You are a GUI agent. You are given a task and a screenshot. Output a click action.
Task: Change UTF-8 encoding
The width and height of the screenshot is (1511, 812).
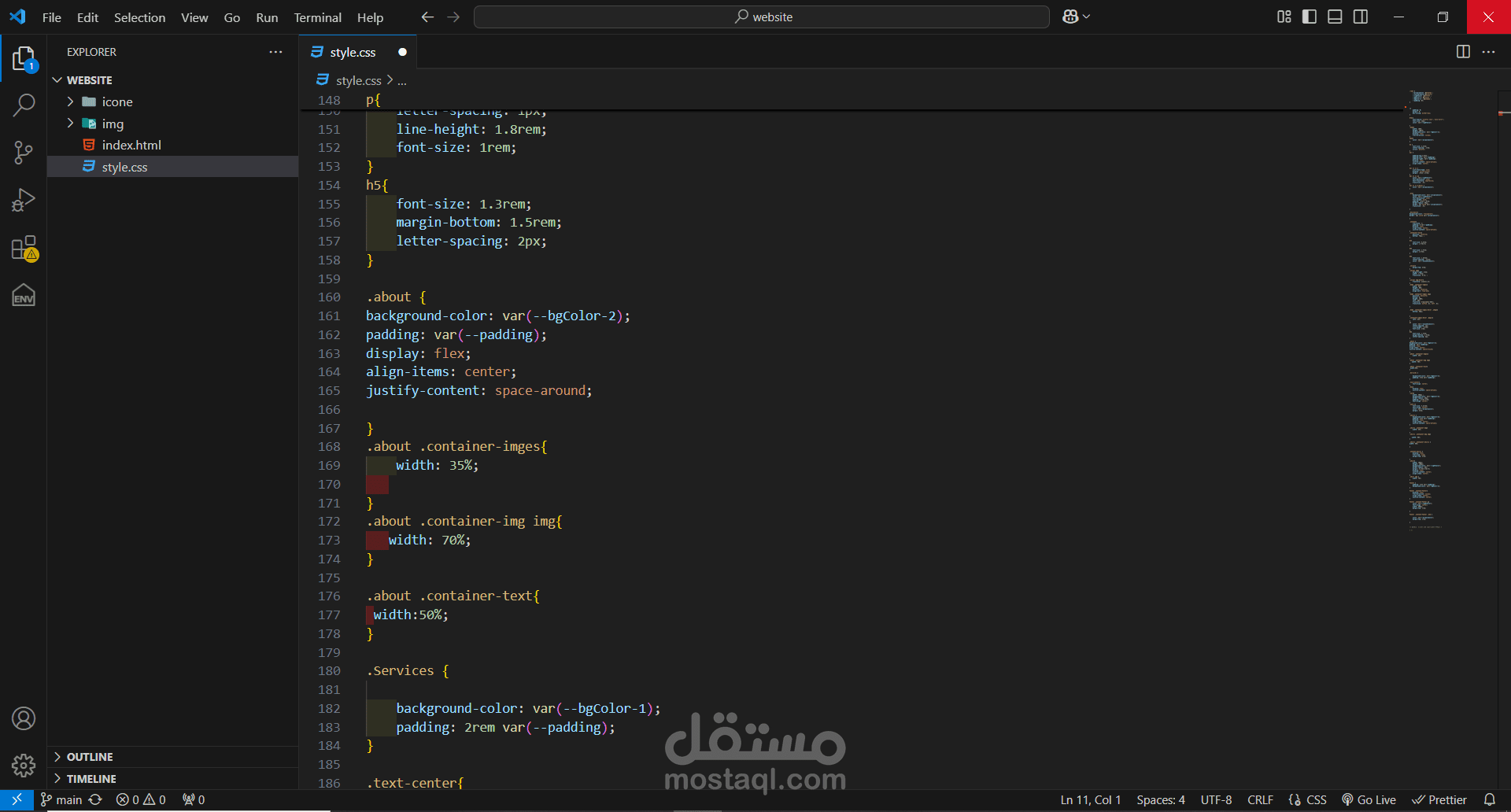[1216, 799]
